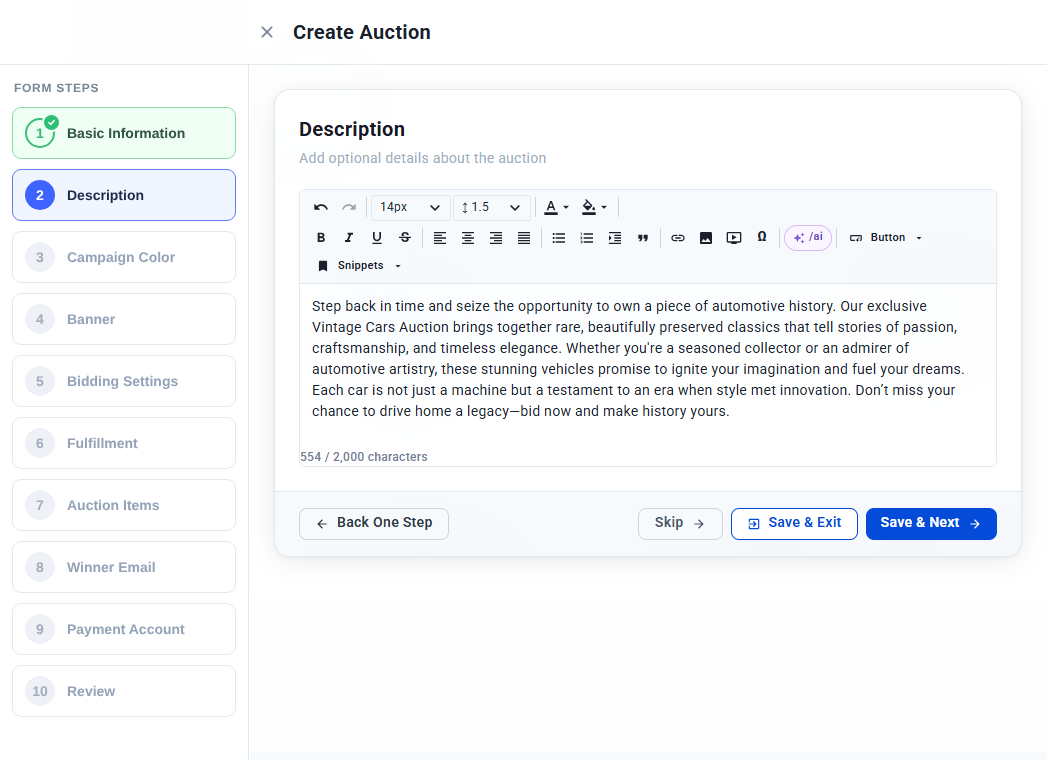Insert a numbered list
The width and height of the screenshot is (1047, 760).
(586, 238)
